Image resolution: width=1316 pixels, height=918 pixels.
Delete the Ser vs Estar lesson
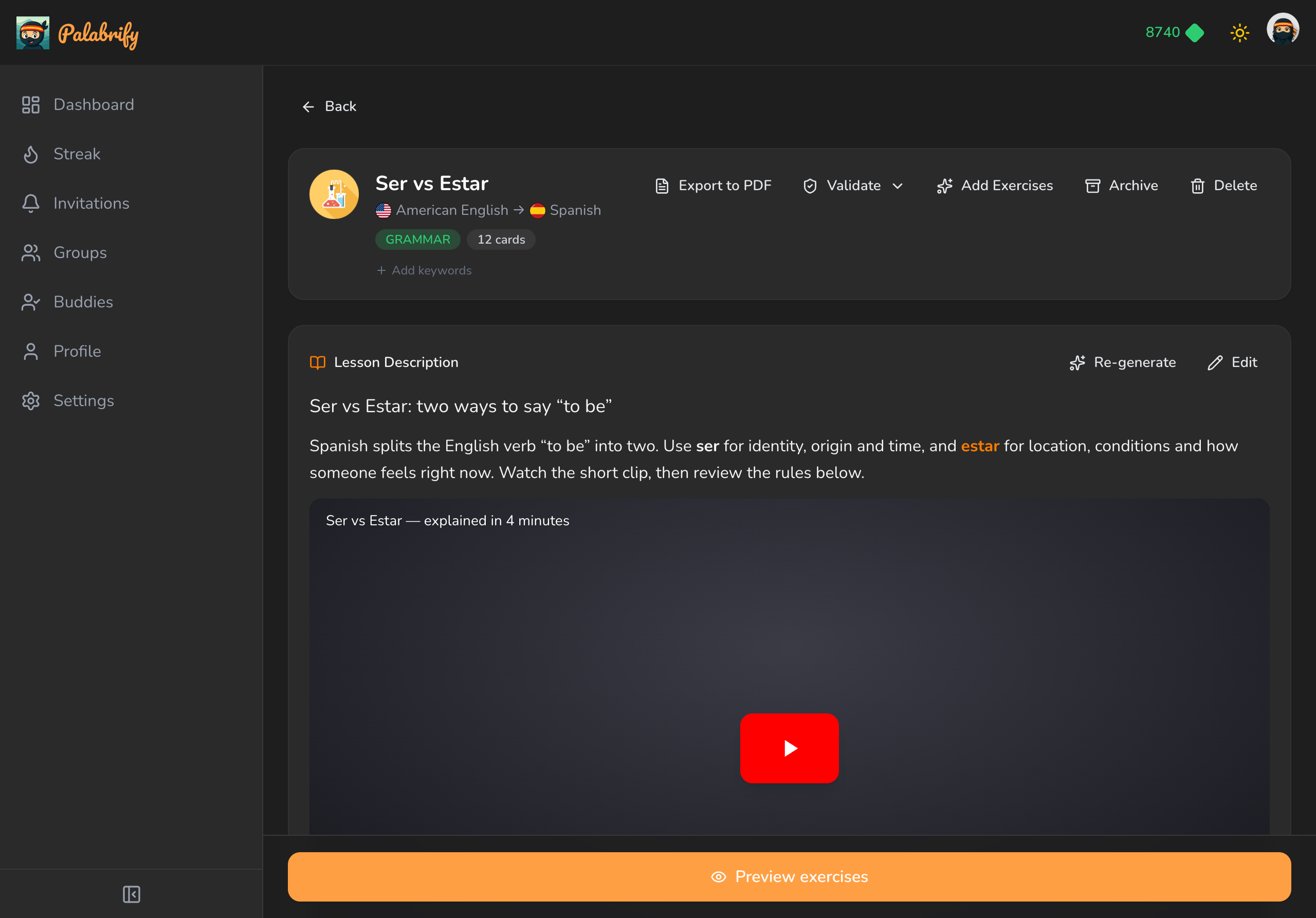(1223, 186)
